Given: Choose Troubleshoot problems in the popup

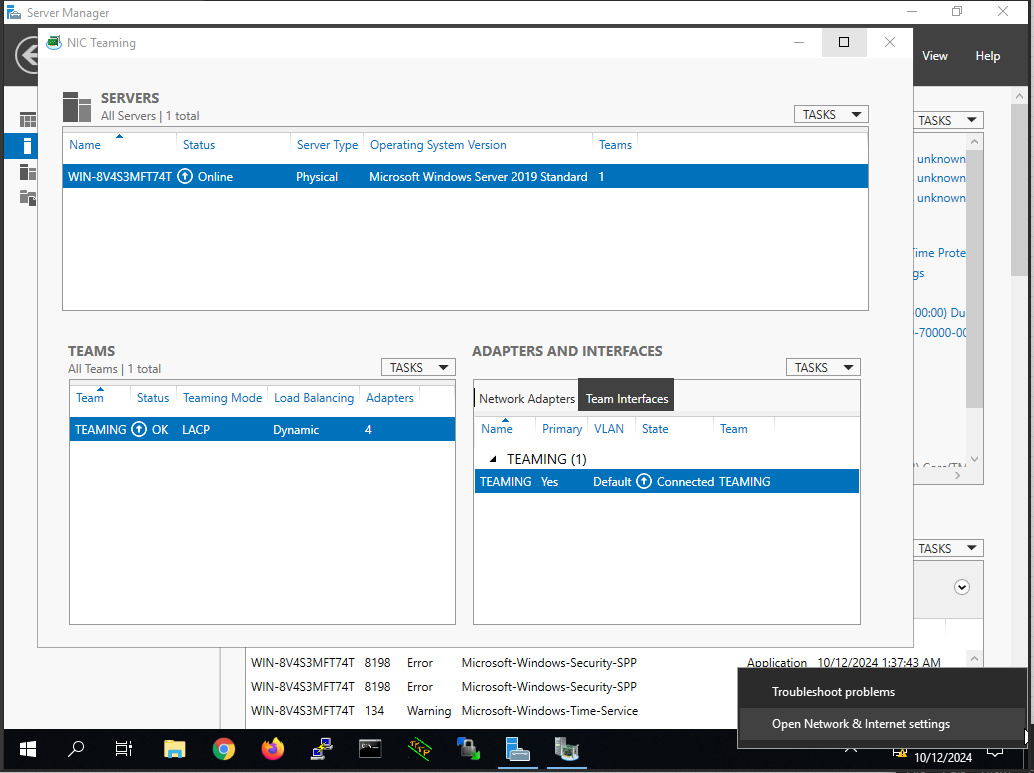Looking at the screenshot, I should (833, 692).
